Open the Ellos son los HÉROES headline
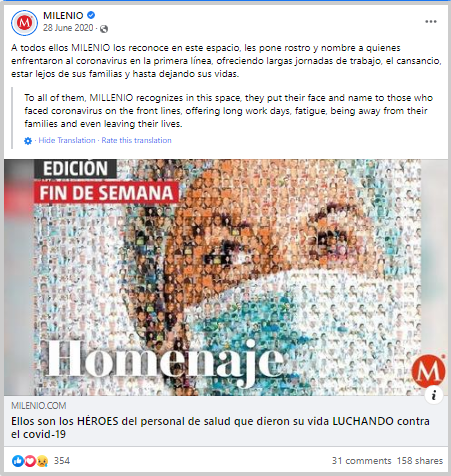The height and width of the screenshot is (476, 451). [x=220, y=428]
